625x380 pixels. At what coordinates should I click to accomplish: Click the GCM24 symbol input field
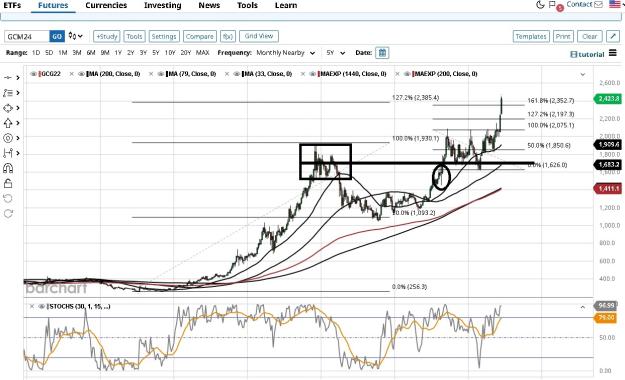click(x=27, y=36)
